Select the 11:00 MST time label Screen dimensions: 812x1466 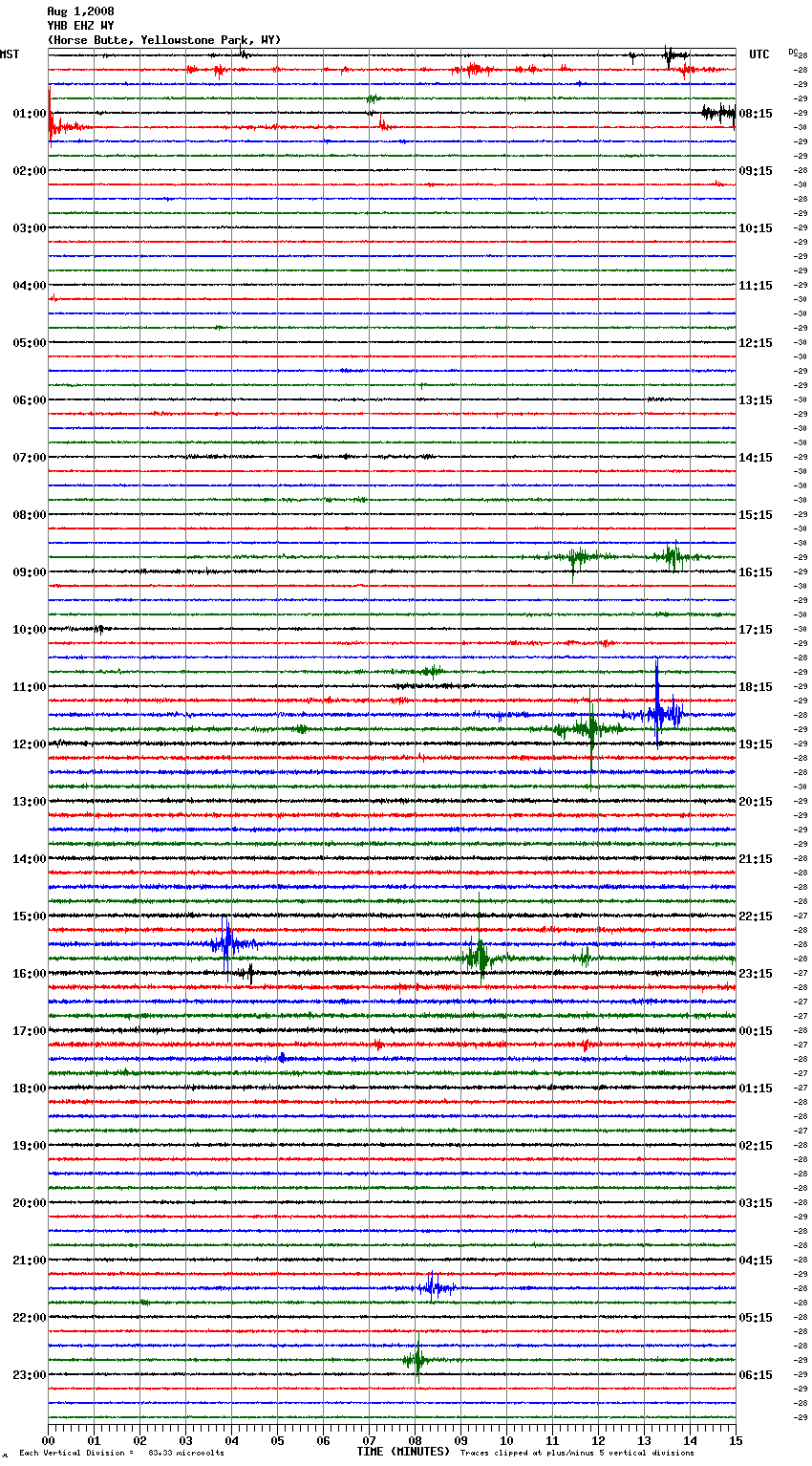(30, 687)
